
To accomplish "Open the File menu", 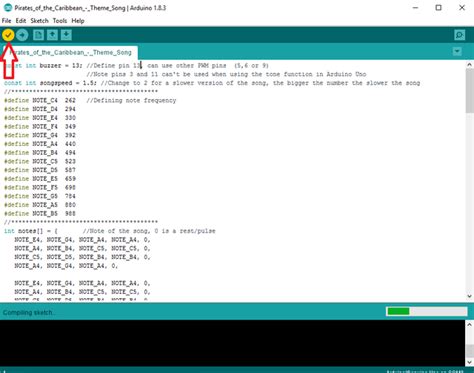I will coord(6,21).
